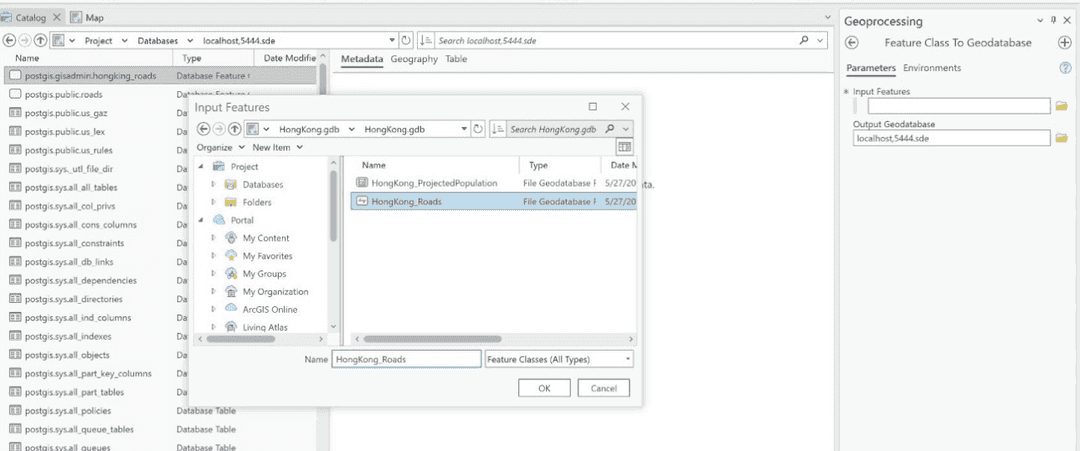Click the up arrow in Input Features dialog
This screenshot has width=1080, height=451.
click(x=234, y=129)
